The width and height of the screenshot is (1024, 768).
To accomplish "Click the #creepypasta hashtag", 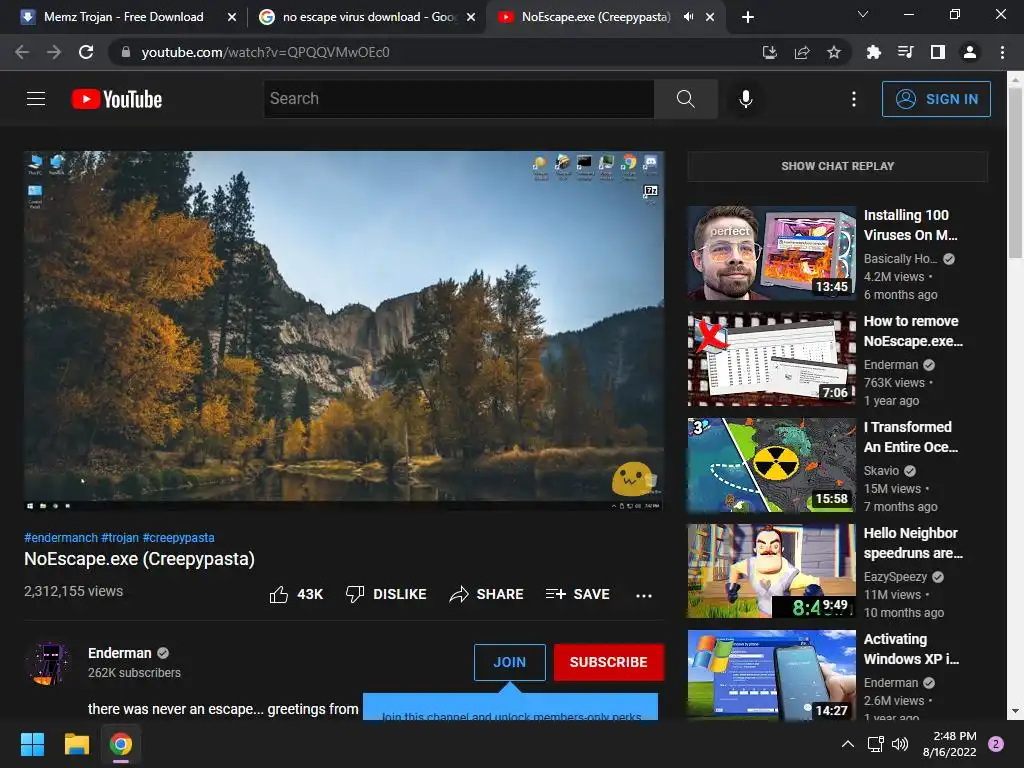I will click(x=178, y=537).
